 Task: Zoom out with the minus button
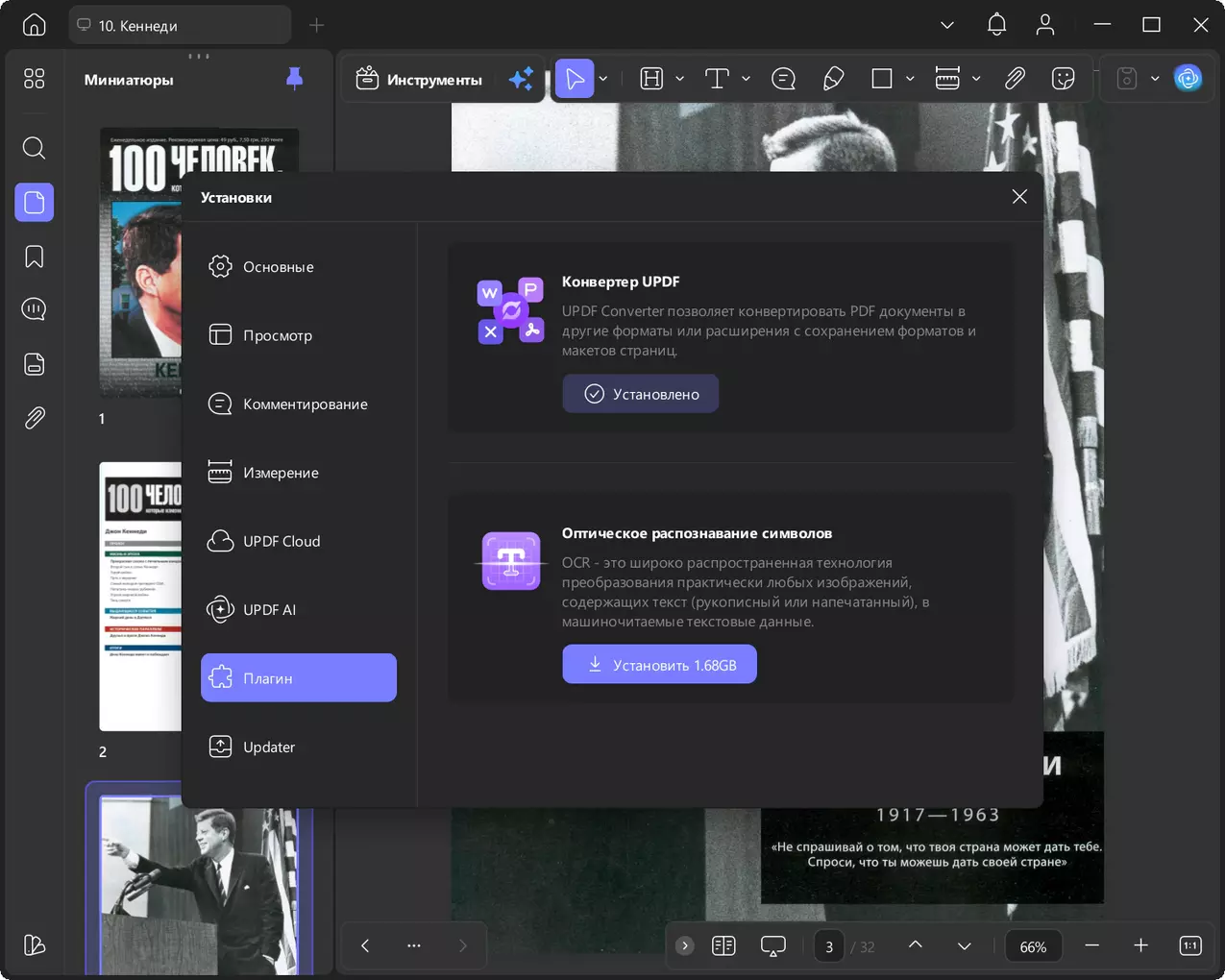1092,945
